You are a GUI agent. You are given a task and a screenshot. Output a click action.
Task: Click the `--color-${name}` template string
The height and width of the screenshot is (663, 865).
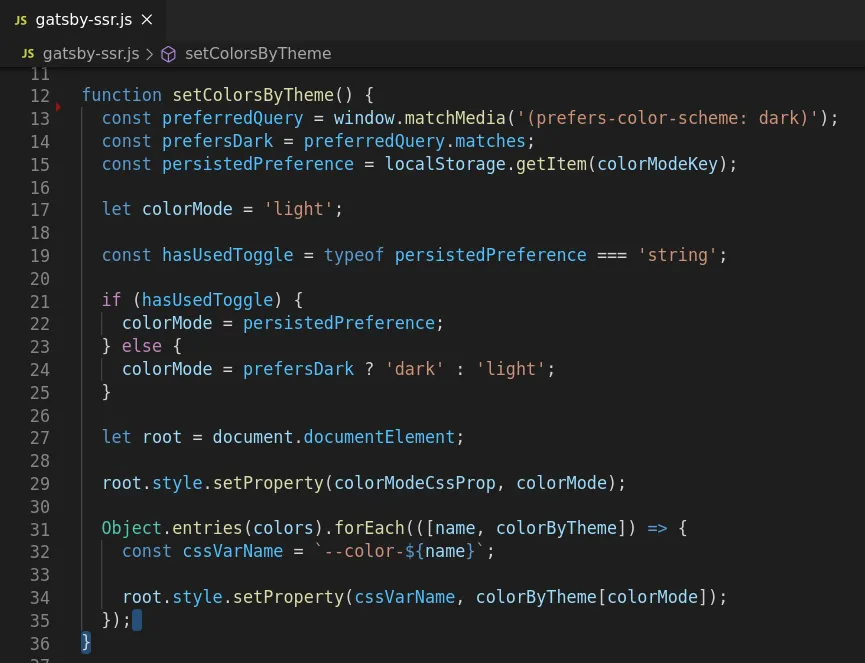click(400, 551)
